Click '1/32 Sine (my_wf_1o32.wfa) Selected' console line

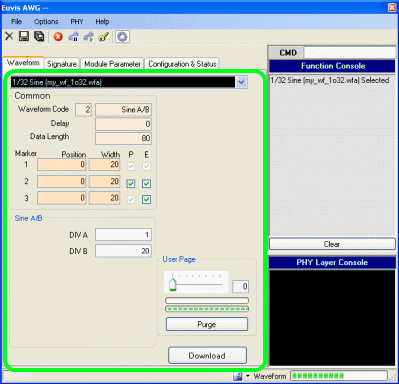[330, 80]
